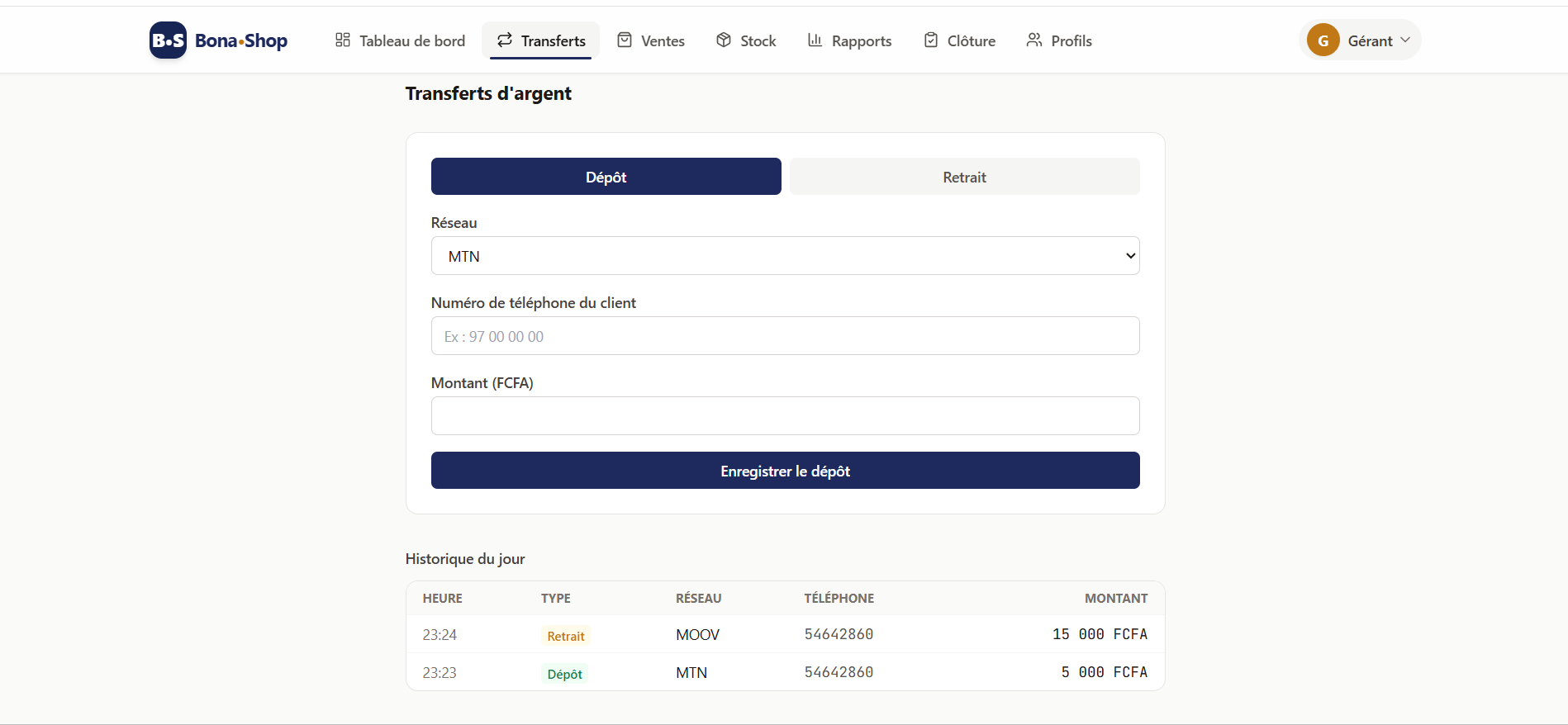Open the Tableau de bord page

click(401, 40)
